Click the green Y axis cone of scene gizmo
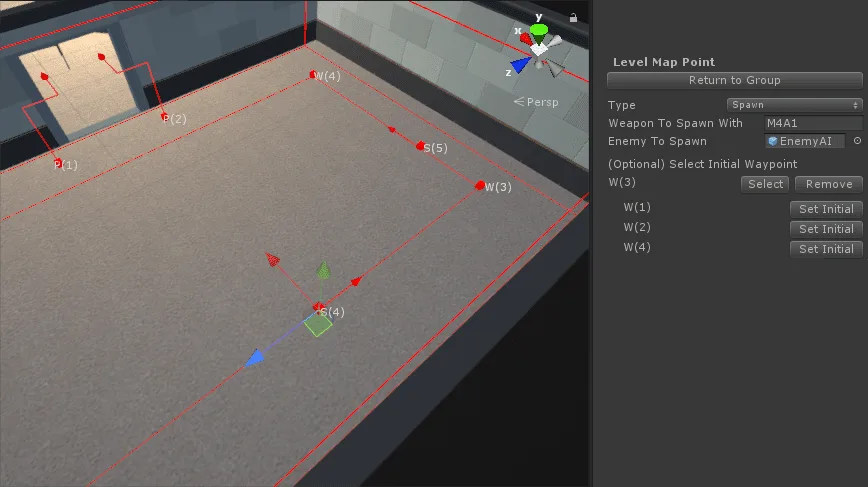The height and width of the screenshot is (487, 868). coord(539,32)
